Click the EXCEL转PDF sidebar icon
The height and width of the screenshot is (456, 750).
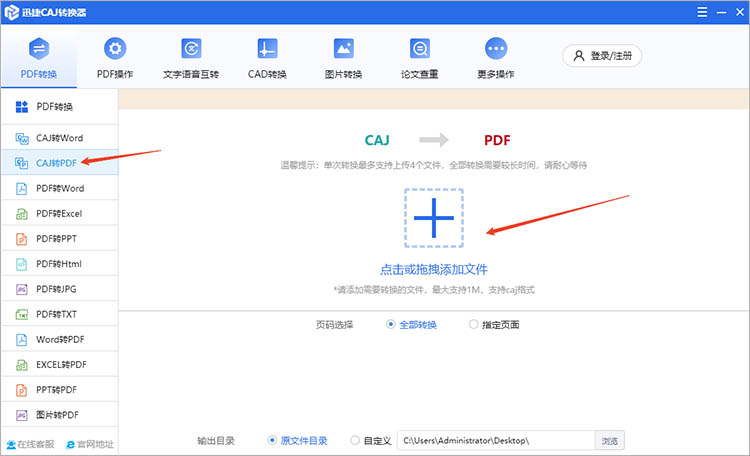click(x=22, y=365)
